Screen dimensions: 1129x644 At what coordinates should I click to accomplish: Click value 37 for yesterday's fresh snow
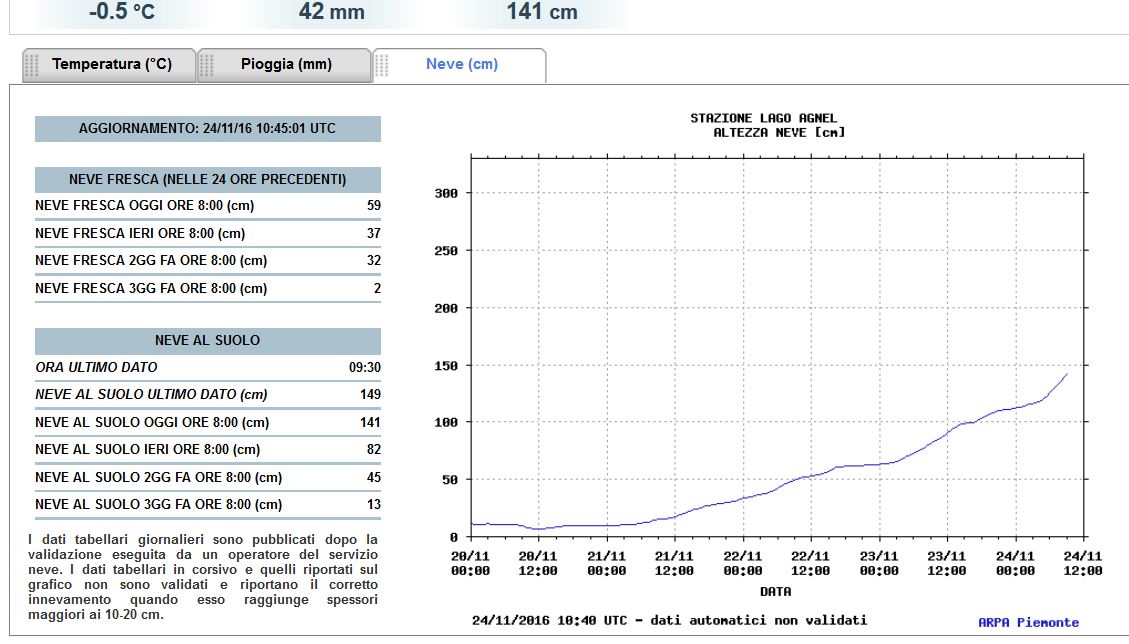coord(374,233)
